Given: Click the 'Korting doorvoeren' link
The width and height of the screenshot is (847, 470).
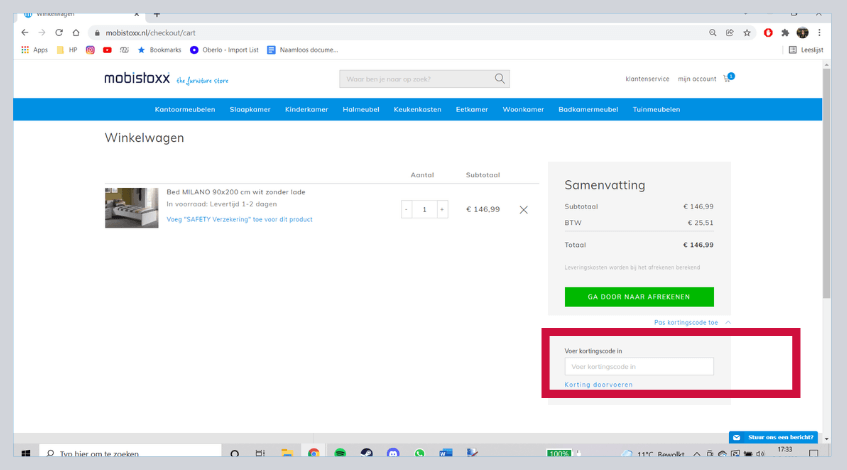Looking at the screenshot, I should (x=598, y=384).
